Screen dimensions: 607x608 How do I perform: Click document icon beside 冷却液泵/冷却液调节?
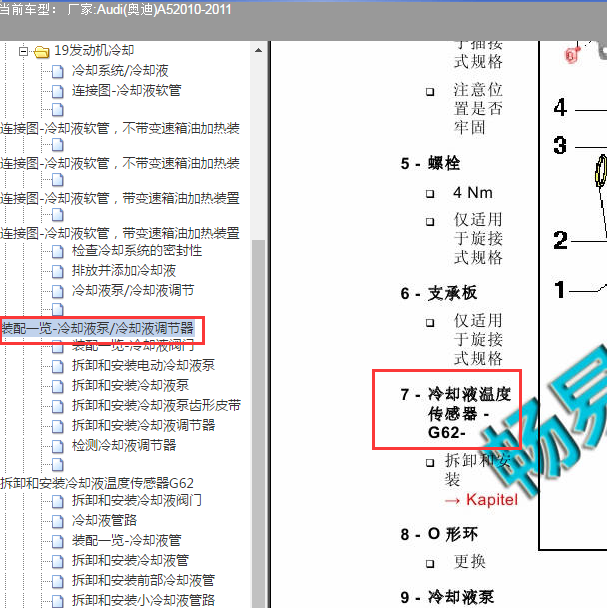click(x=58, y=291)
